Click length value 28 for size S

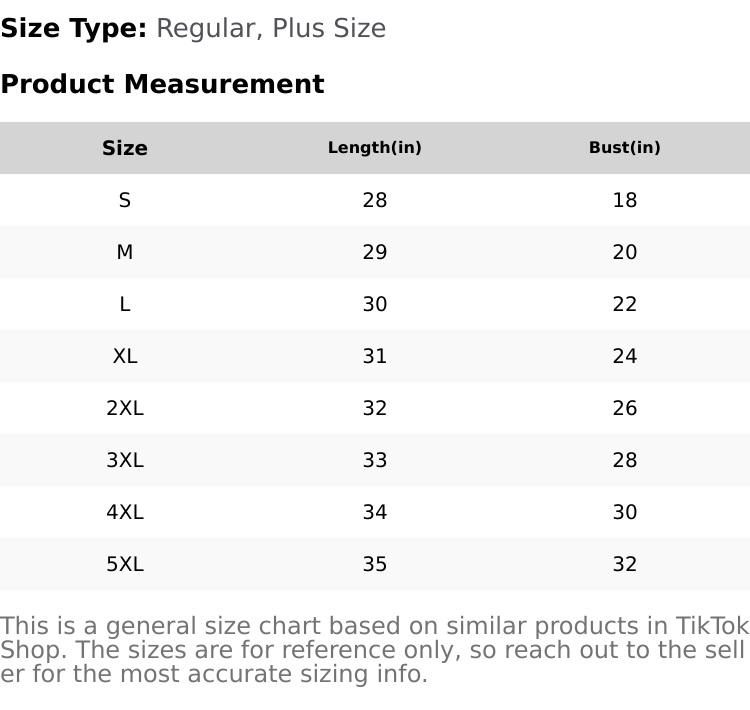(x=375, y=200)
